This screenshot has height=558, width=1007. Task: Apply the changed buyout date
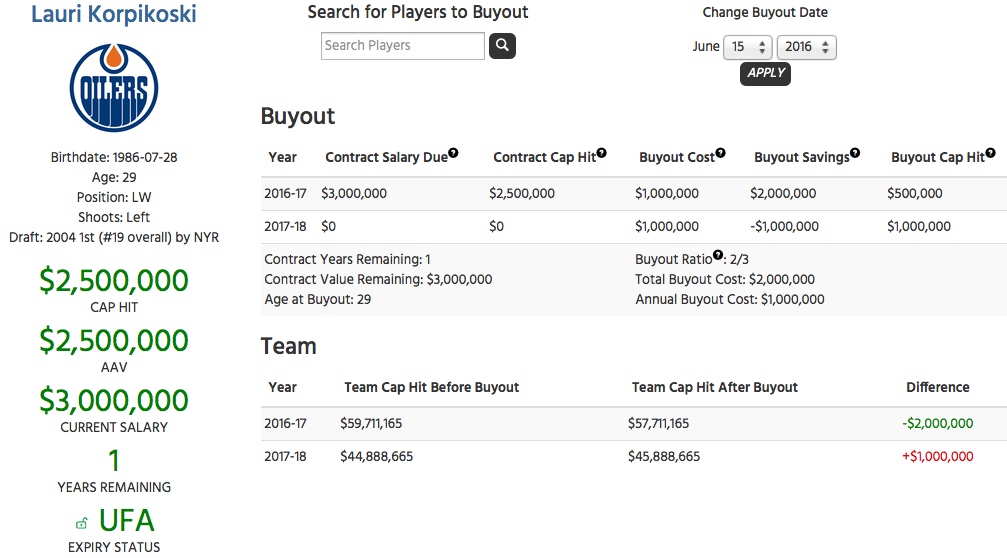pyautogui.click(x=766, y=73)
